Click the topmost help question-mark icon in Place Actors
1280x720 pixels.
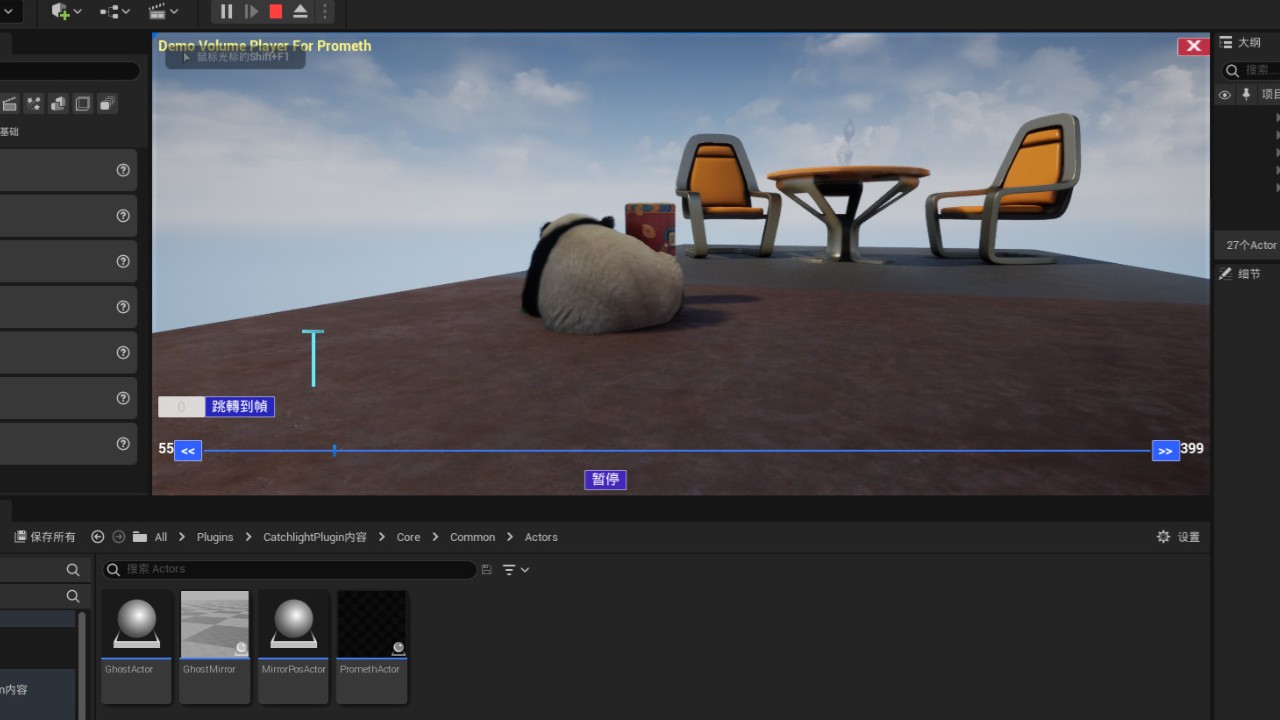point(123,170)
